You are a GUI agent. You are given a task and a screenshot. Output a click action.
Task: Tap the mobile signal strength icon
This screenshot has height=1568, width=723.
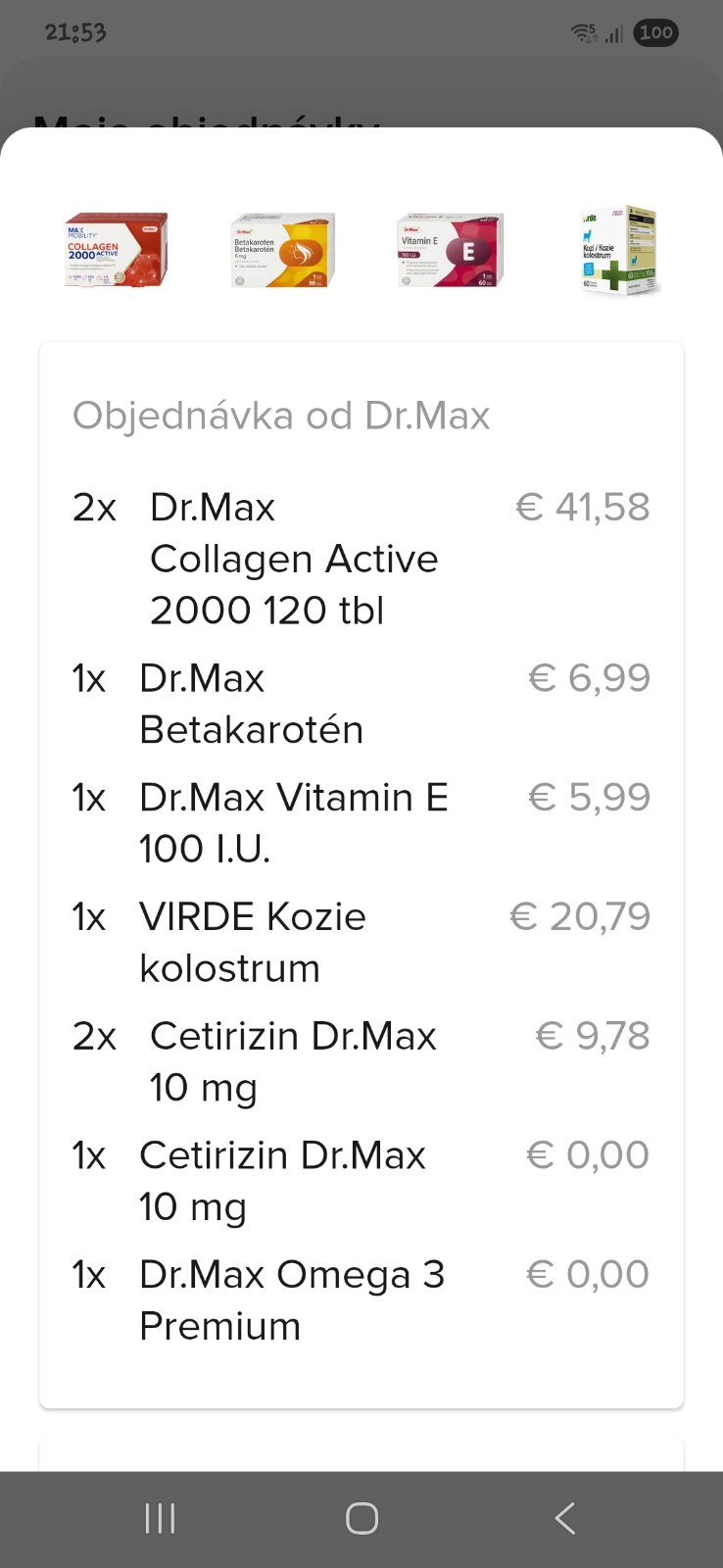[614, 34]
